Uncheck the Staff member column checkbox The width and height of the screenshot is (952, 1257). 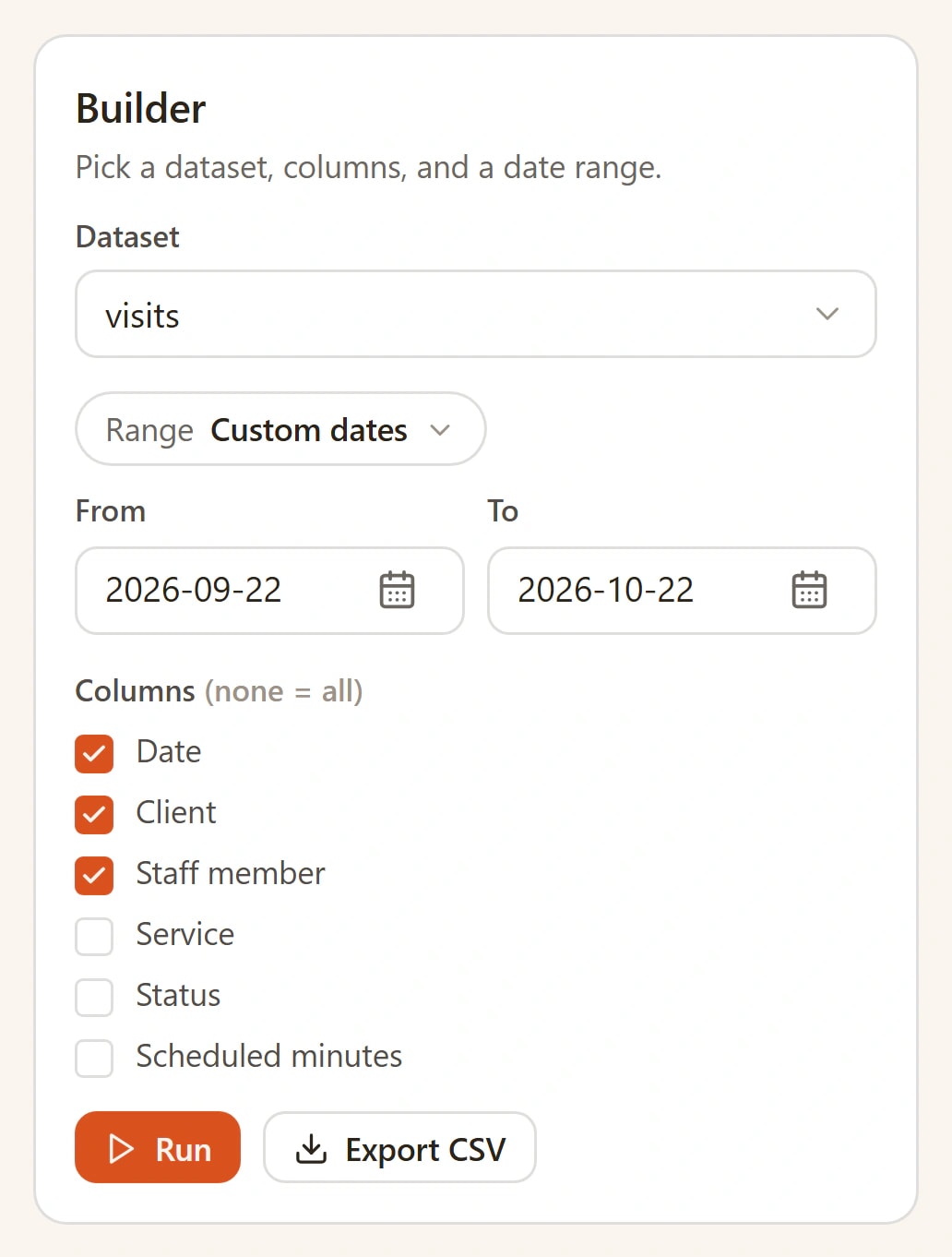(x=94, y=876)
